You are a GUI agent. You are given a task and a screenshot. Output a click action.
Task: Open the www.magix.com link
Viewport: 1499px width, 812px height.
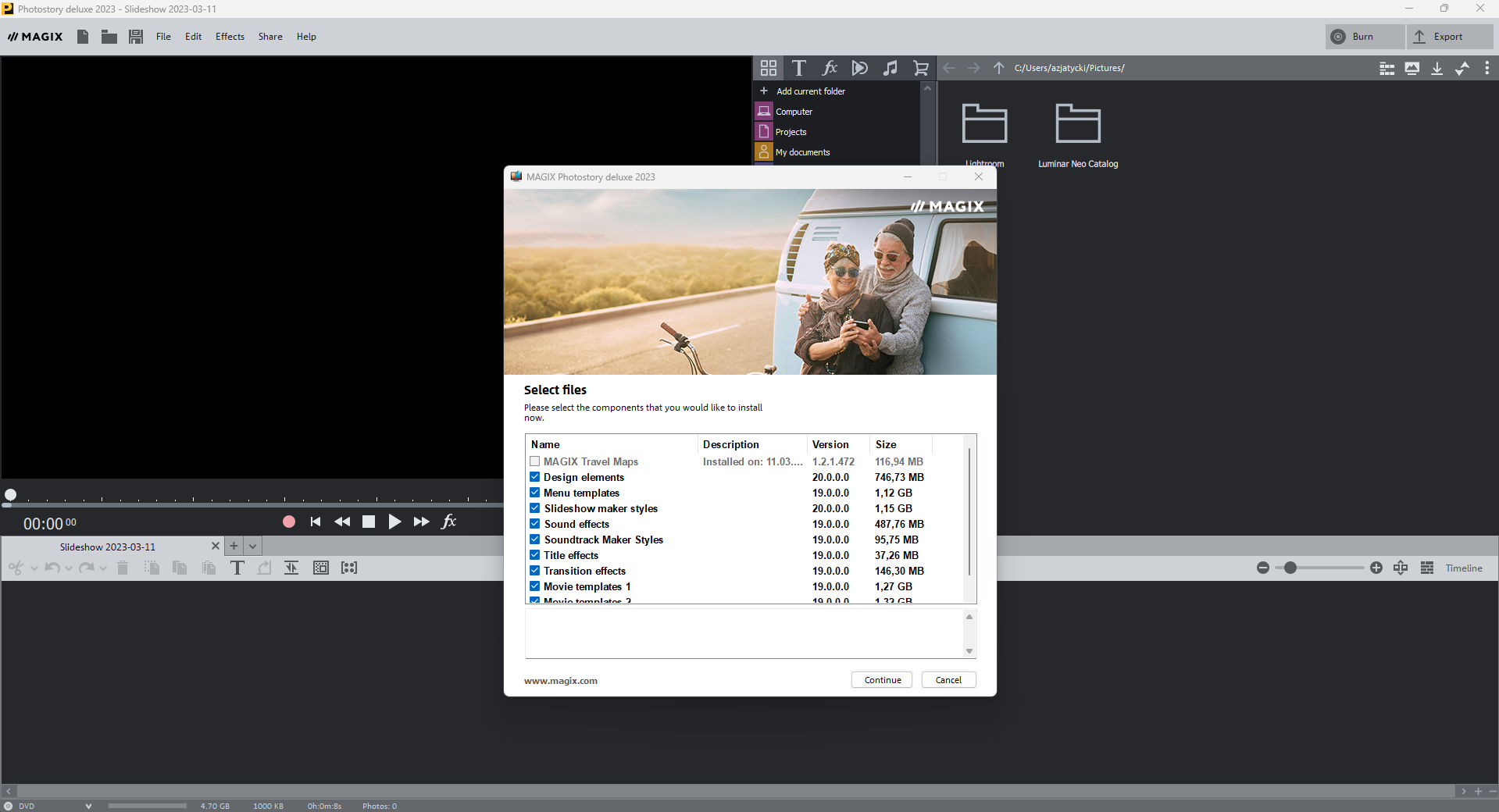(561, 681)
